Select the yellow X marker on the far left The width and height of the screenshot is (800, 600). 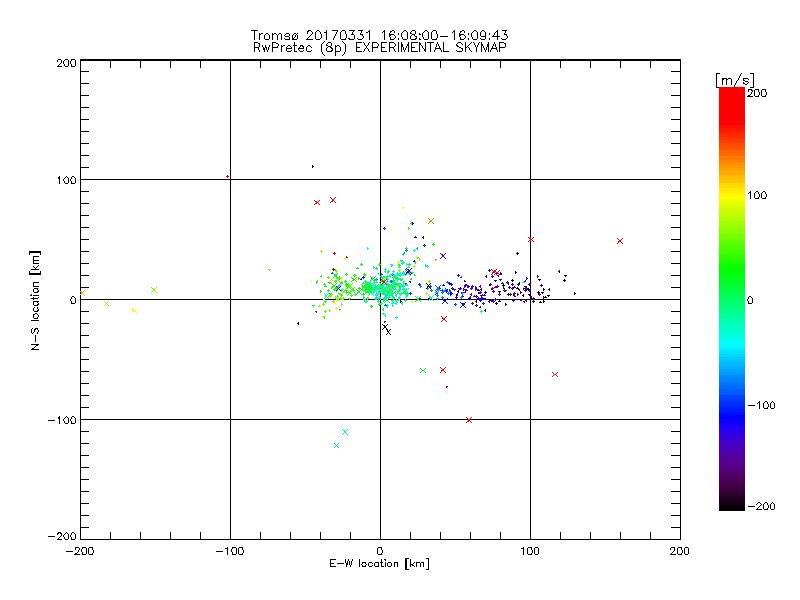[x=134, y=310]
